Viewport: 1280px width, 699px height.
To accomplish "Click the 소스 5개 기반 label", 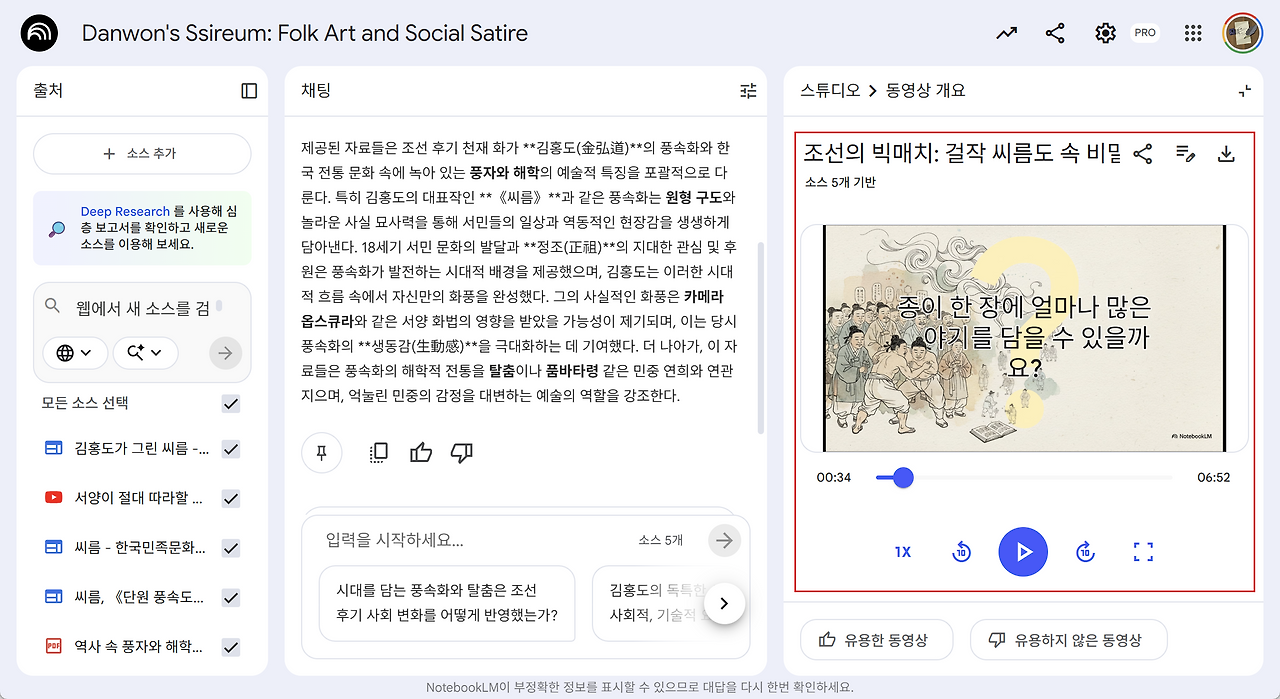I will [840, 183].
